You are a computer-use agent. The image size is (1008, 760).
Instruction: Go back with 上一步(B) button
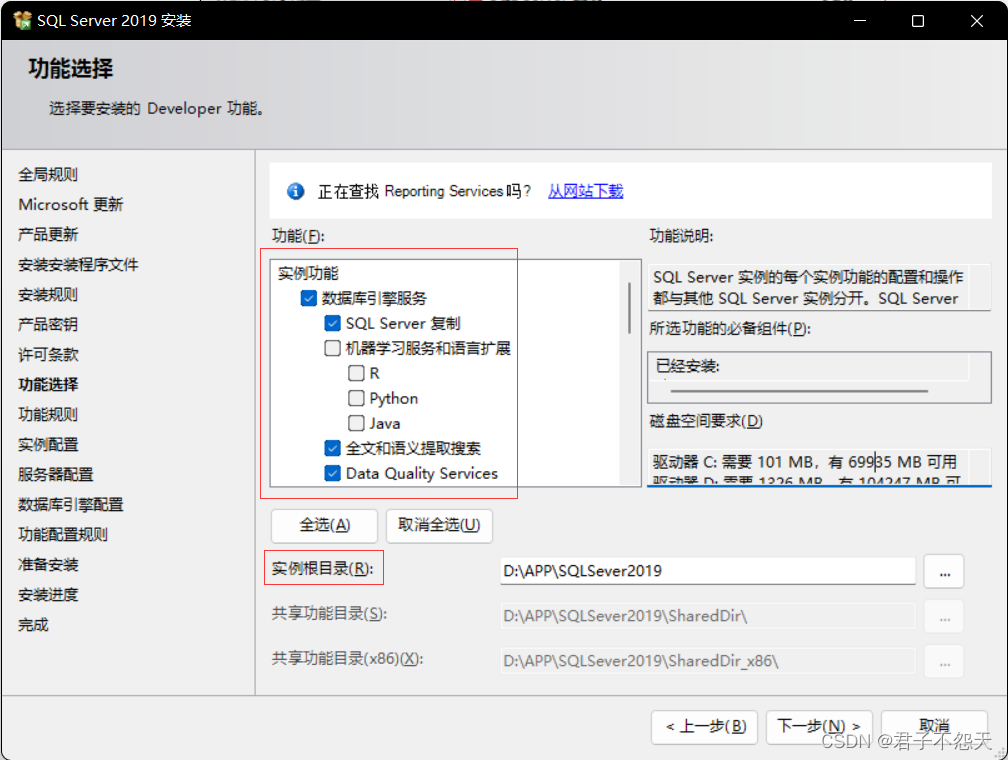tap(705, 727)
